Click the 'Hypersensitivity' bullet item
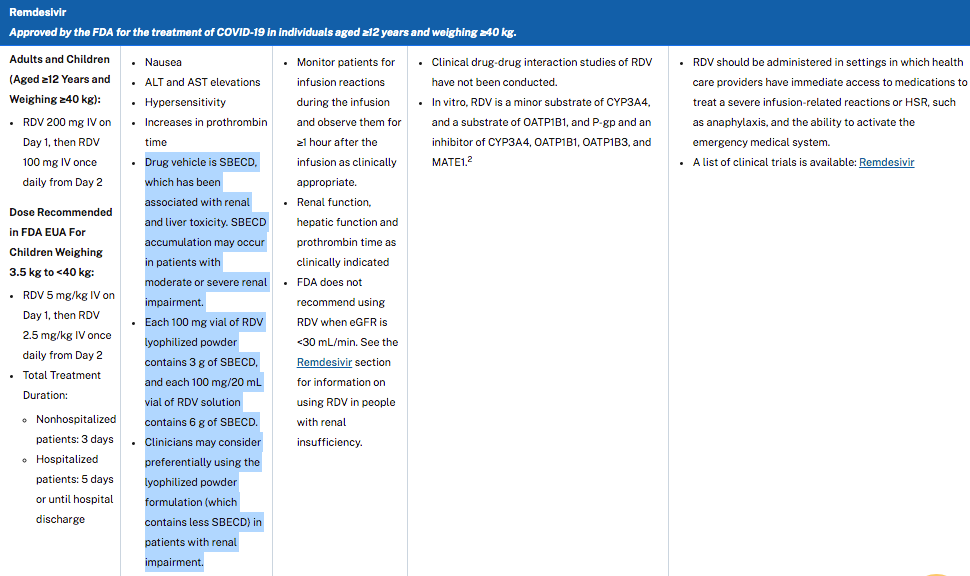 (185, 102)
